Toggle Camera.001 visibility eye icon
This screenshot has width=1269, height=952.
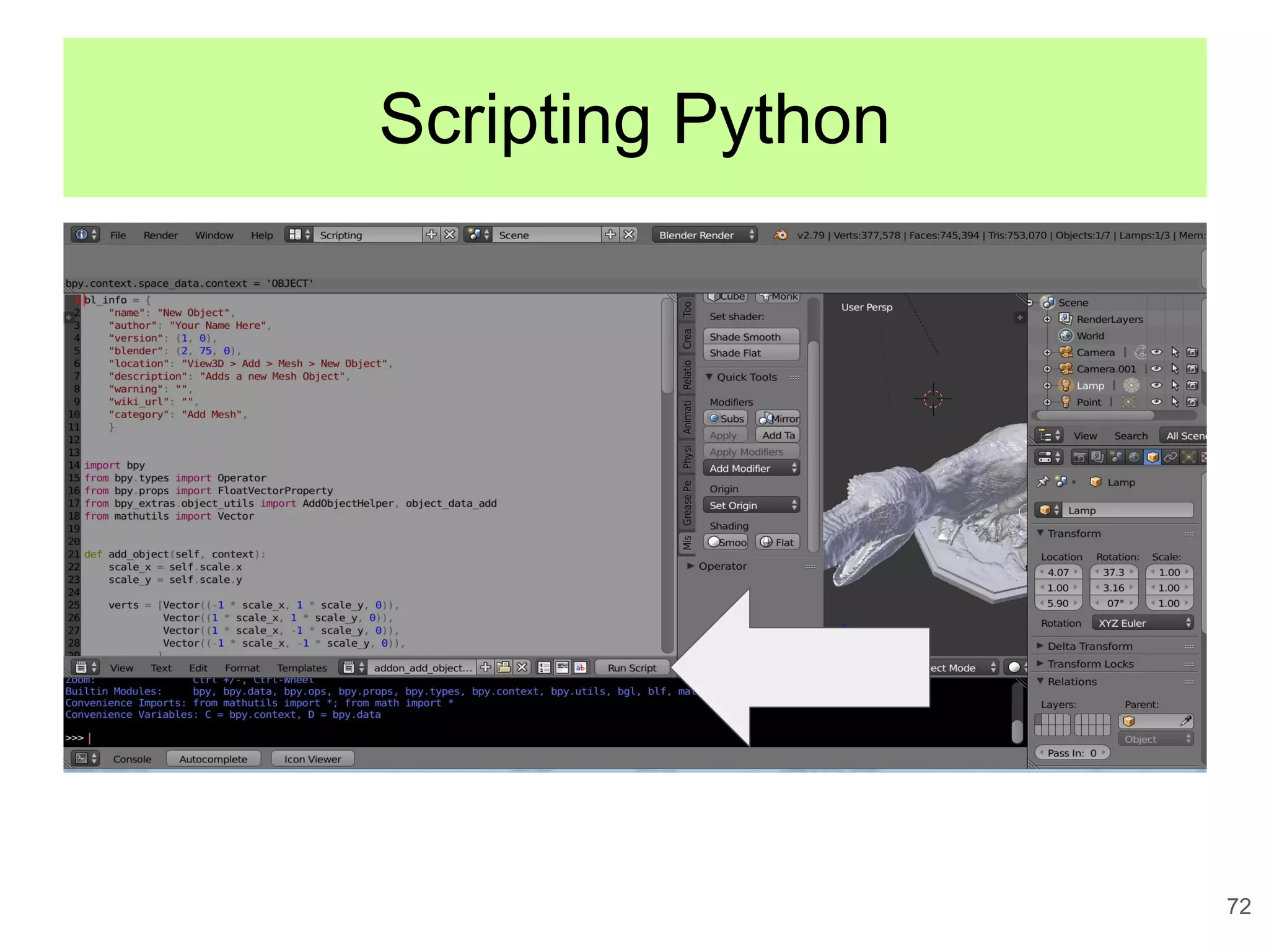point(1156,369)
